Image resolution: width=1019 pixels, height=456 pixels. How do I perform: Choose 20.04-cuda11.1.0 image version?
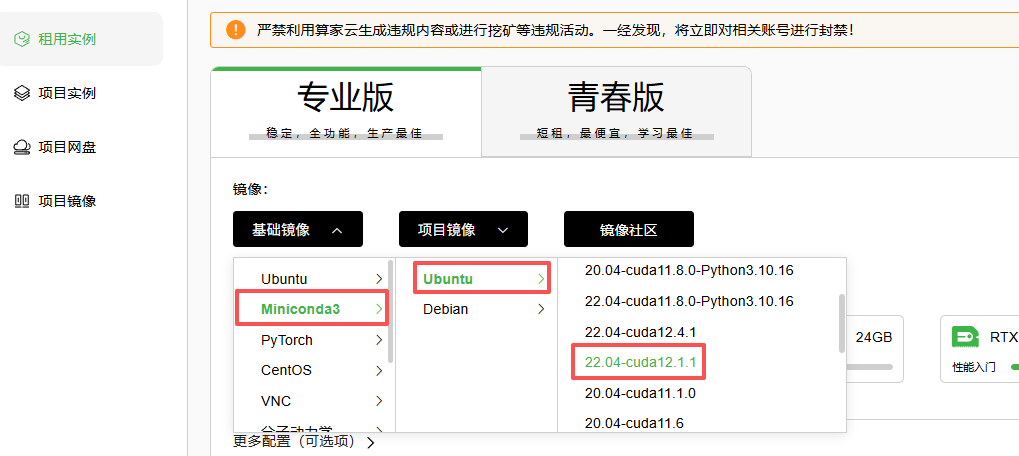[640, 393]
